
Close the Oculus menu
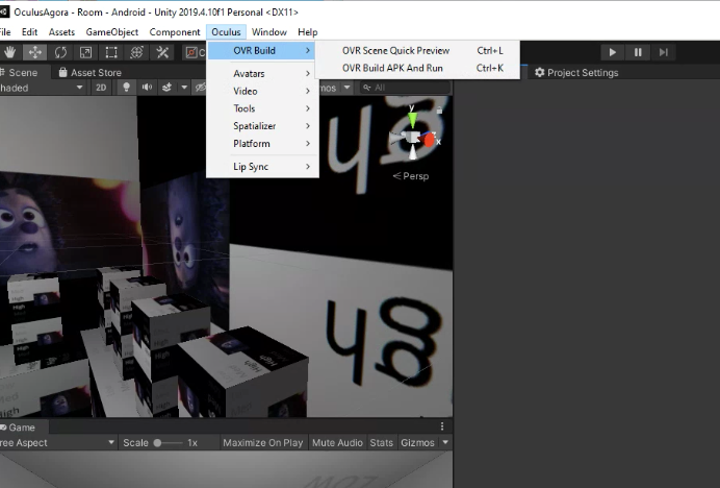click(x=226, y=32)
